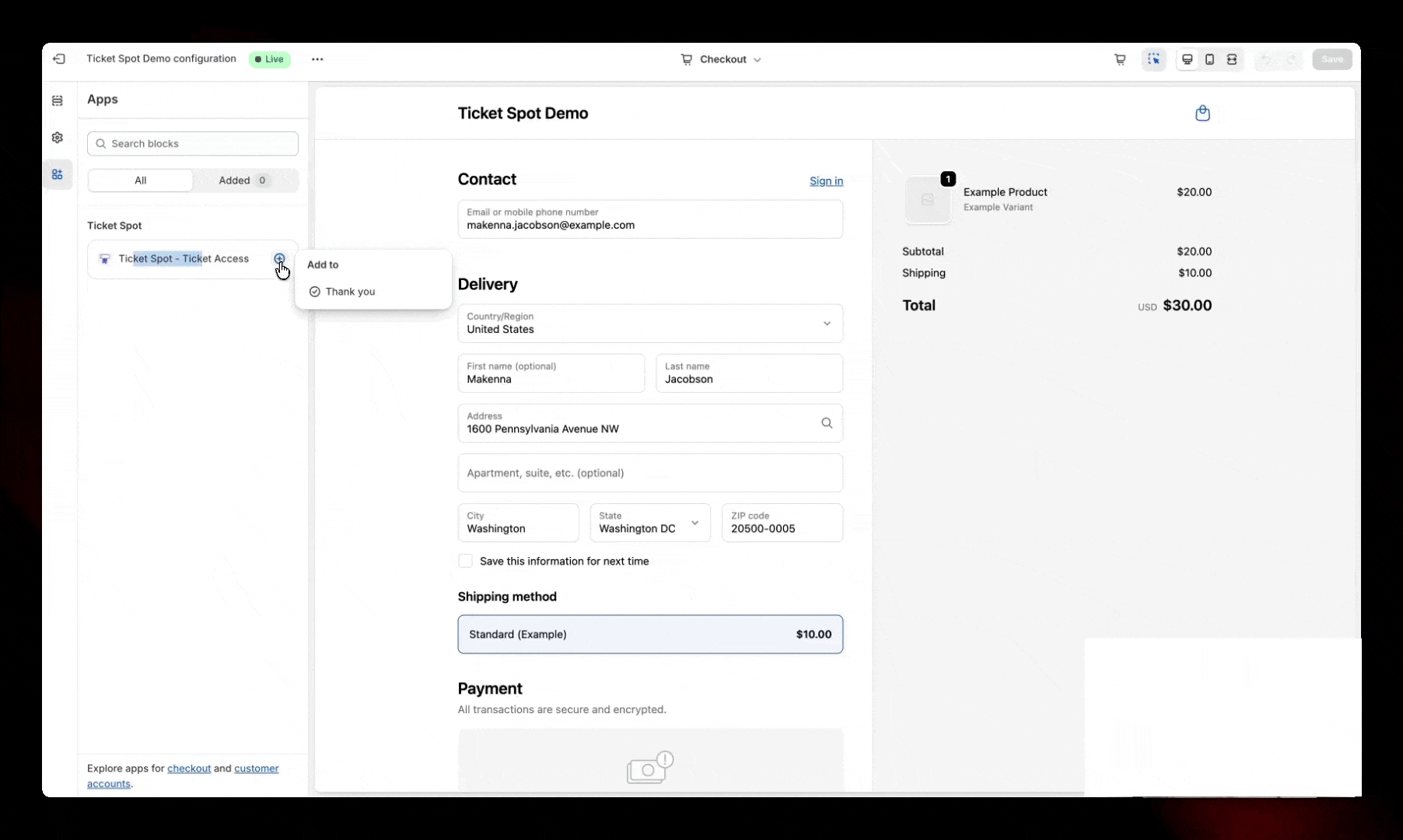
Task: Open checkout settings via the gear icon
Action: click(x=57, y=137)
